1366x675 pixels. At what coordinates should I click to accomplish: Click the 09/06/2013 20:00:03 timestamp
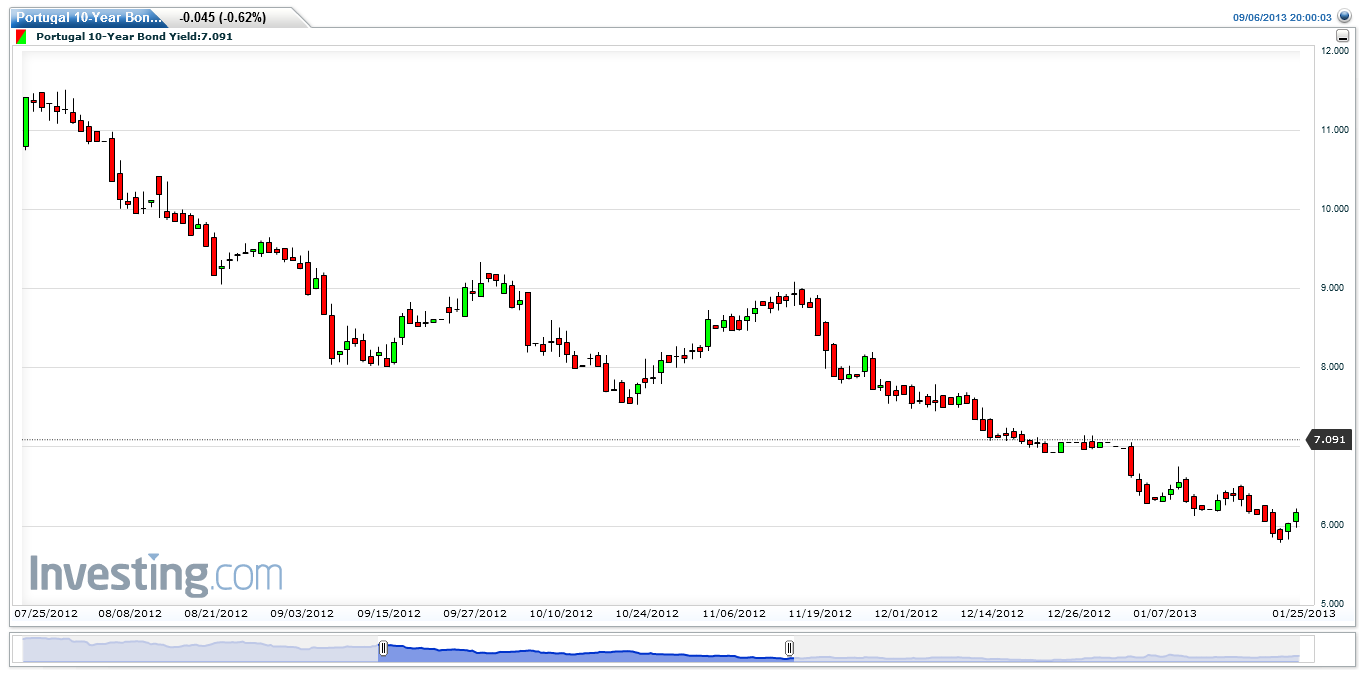[1282, 17]
